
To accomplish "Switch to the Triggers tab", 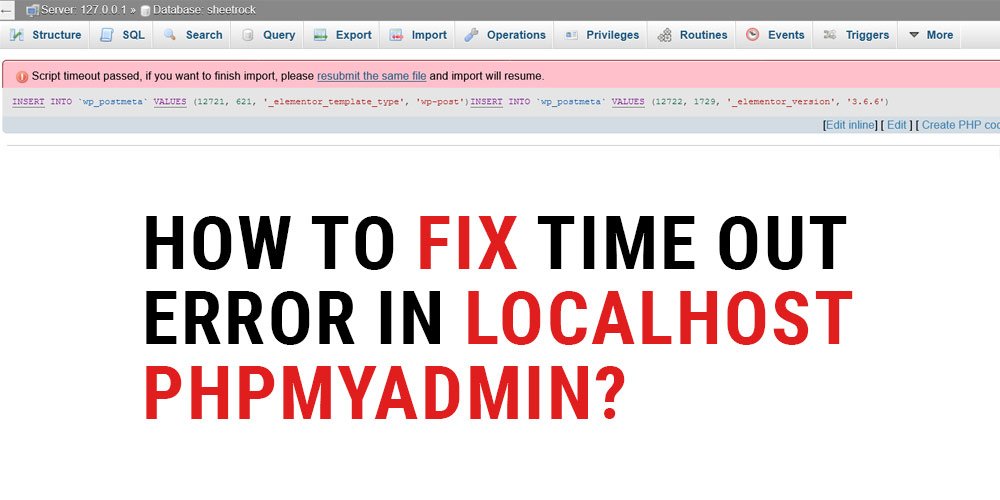I will [857, 35].
